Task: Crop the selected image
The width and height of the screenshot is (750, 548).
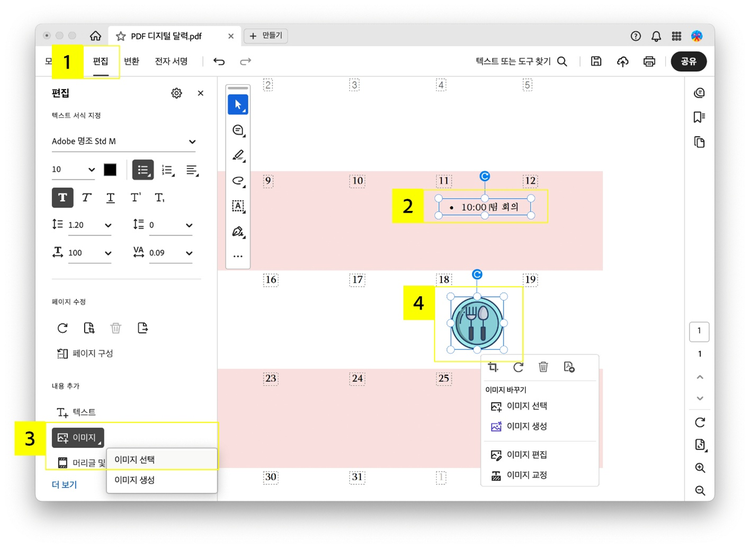Action: (493, 367)
